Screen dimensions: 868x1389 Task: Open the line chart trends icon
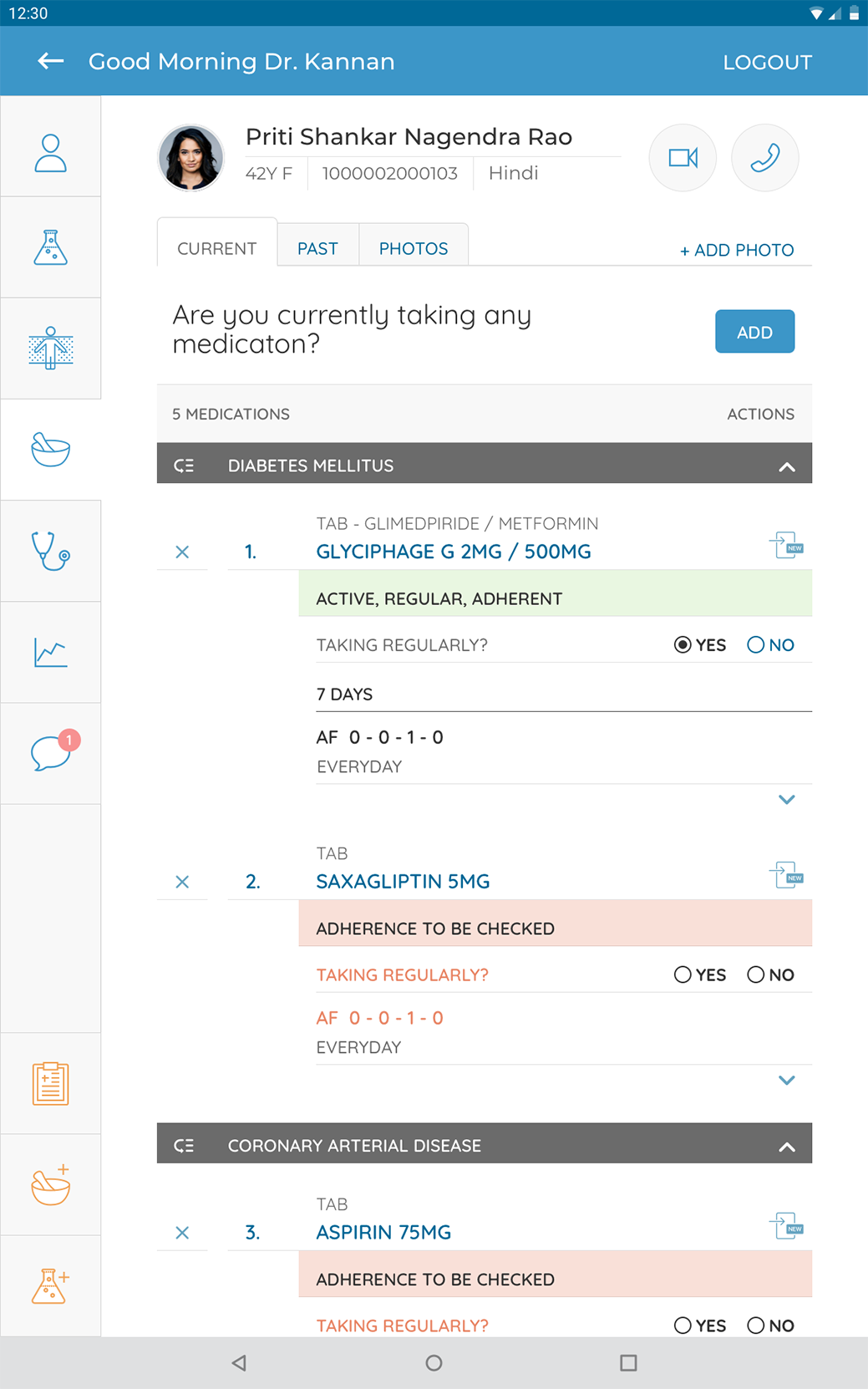[x=51, y=652]
